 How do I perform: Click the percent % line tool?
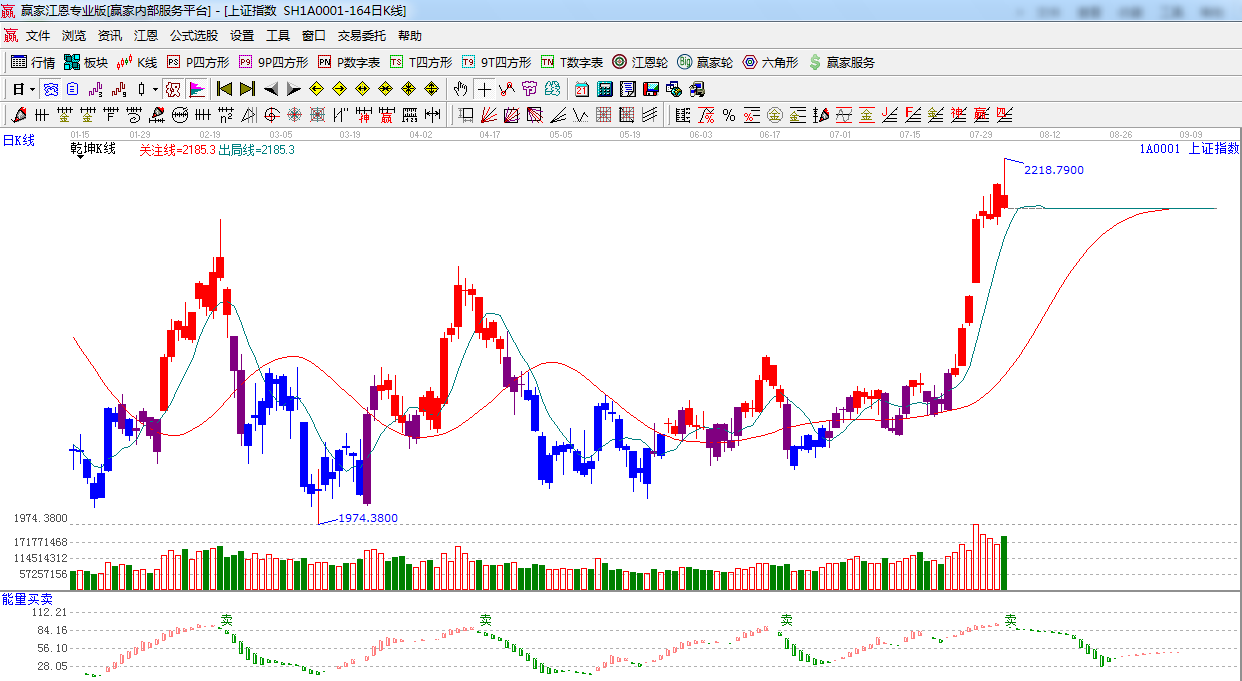pos(729,115)
